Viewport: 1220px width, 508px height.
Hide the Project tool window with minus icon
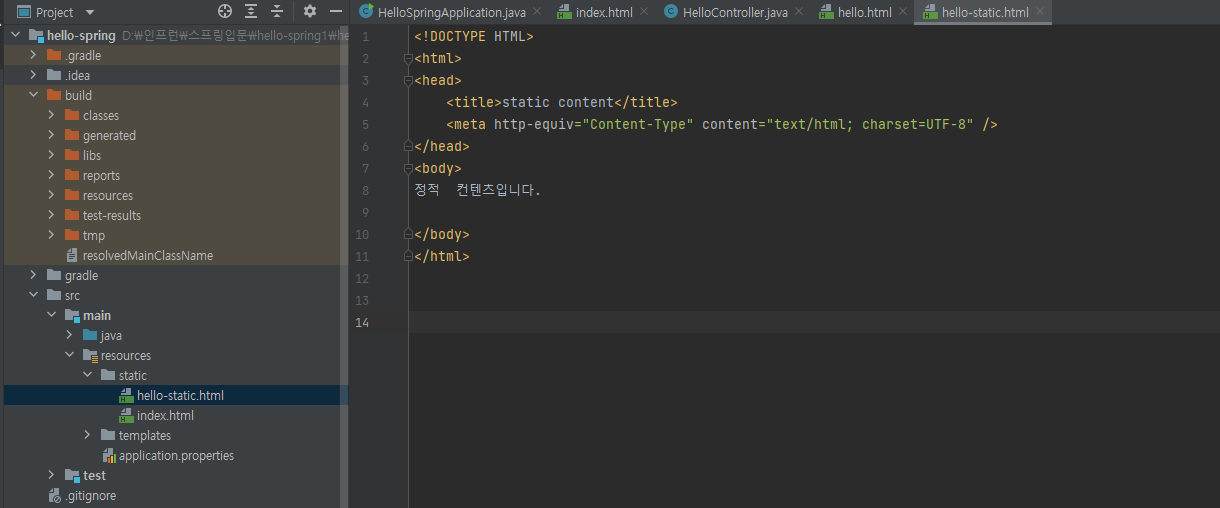[336, 12]
